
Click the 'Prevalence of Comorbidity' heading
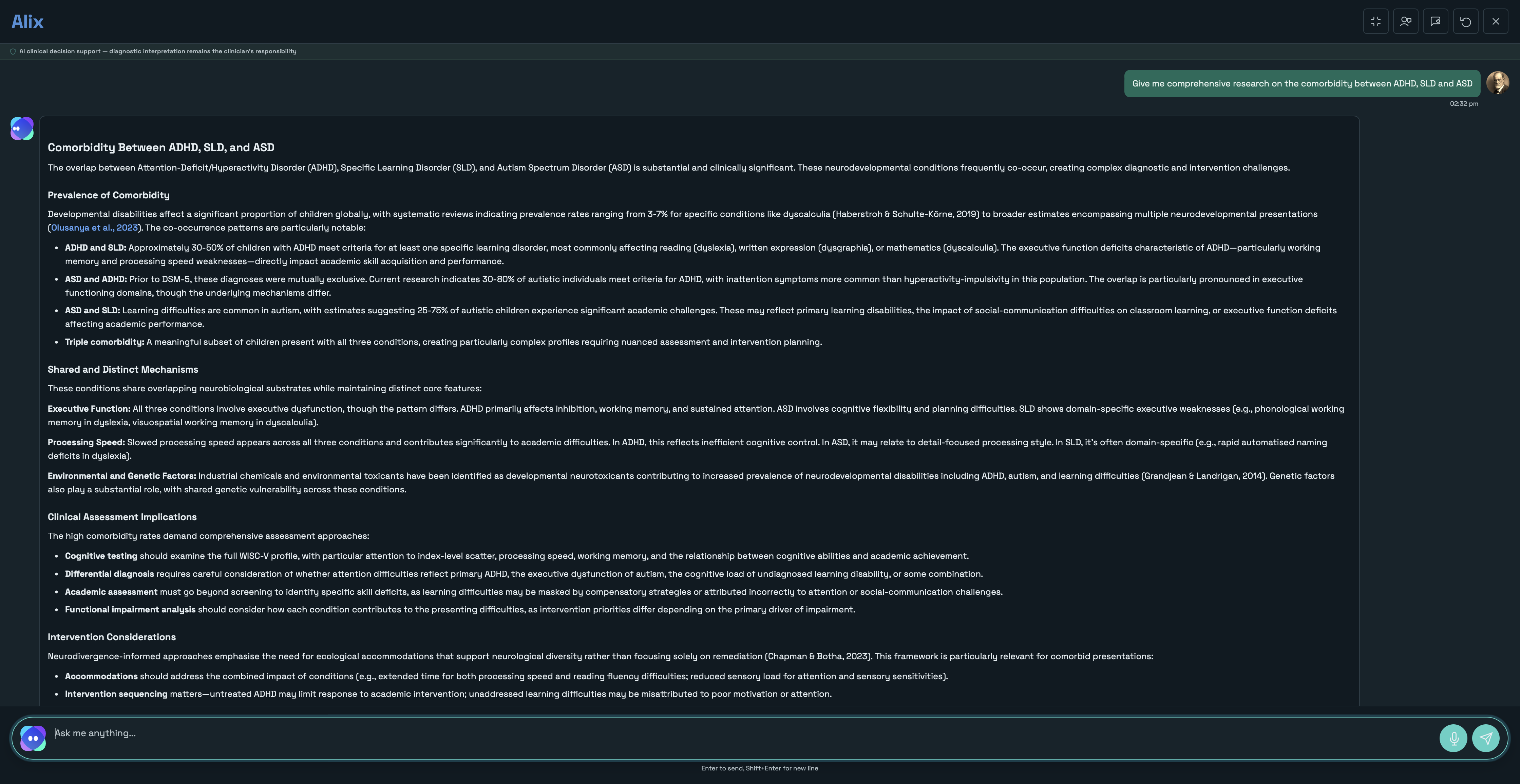pyautogui.click(x=109, y=195)
